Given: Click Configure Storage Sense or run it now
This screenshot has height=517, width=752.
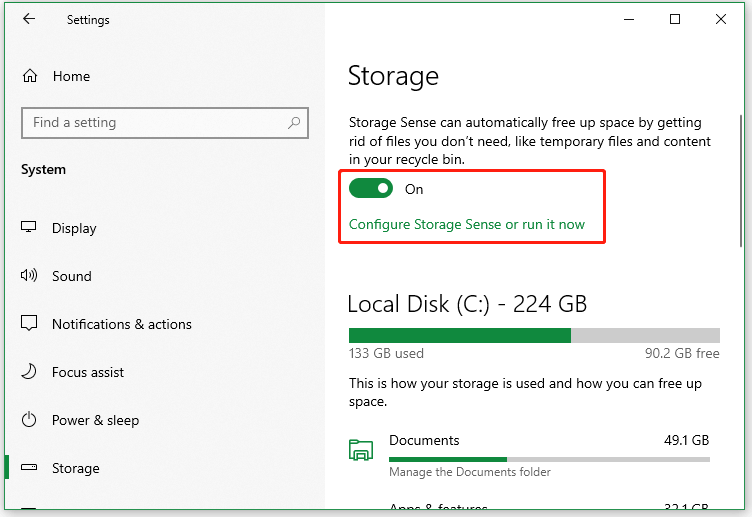Looking at the screenshot, I should click(467, 225).
